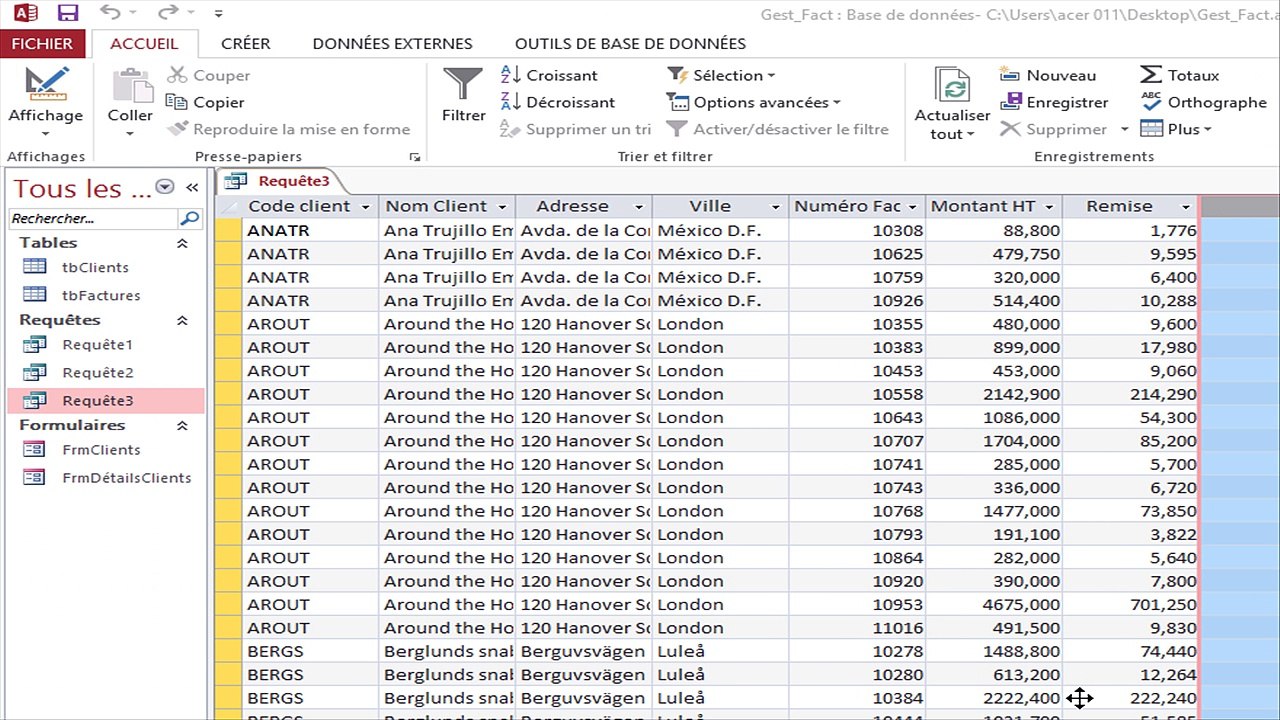
Task: Click the Totaux sigma icon
Action: click(1151, 75)
